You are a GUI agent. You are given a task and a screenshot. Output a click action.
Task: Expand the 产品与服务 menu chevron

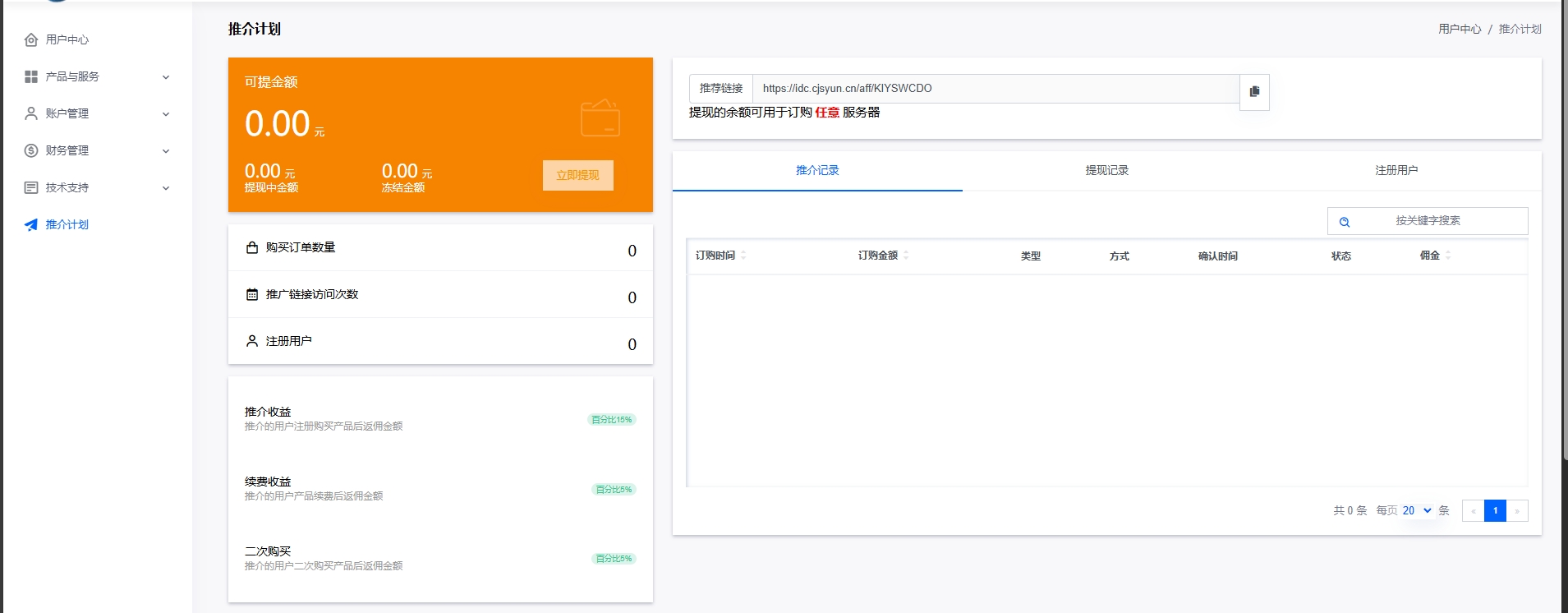click(x=166, y=77)
